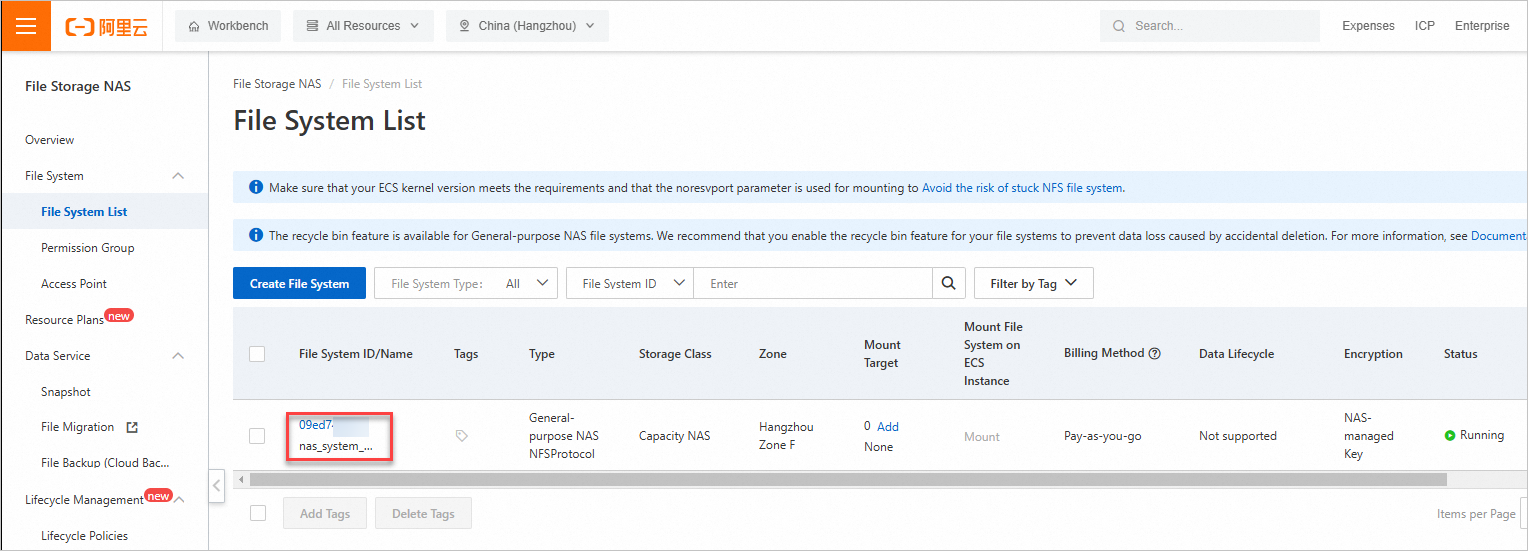Open Lifecycle Policies in sidebar

click(x=85, y=536)
